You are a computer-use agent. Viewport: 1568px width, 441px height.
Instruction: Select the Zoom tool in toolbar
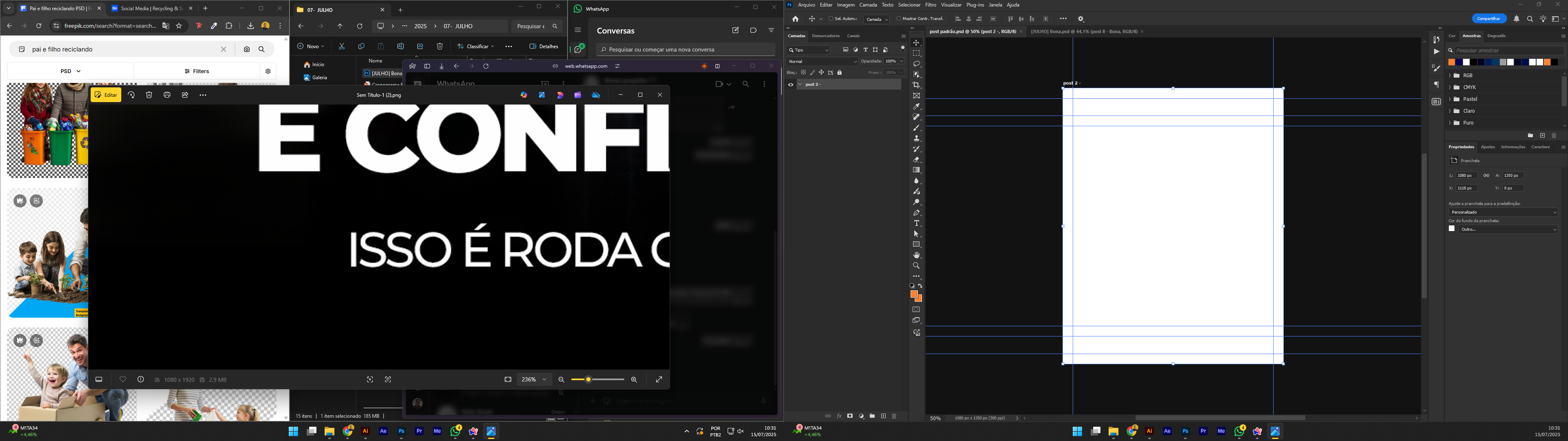click(917, 265)
